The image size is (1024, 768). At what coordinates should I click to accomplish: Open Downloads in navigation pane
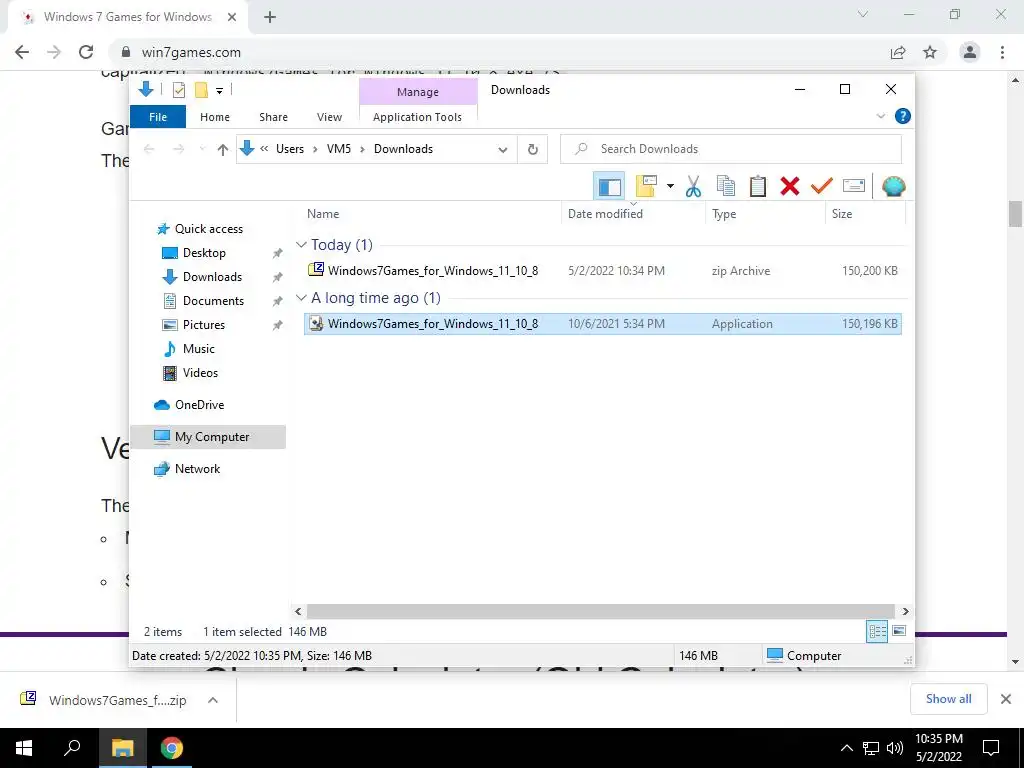click(212, 277)
